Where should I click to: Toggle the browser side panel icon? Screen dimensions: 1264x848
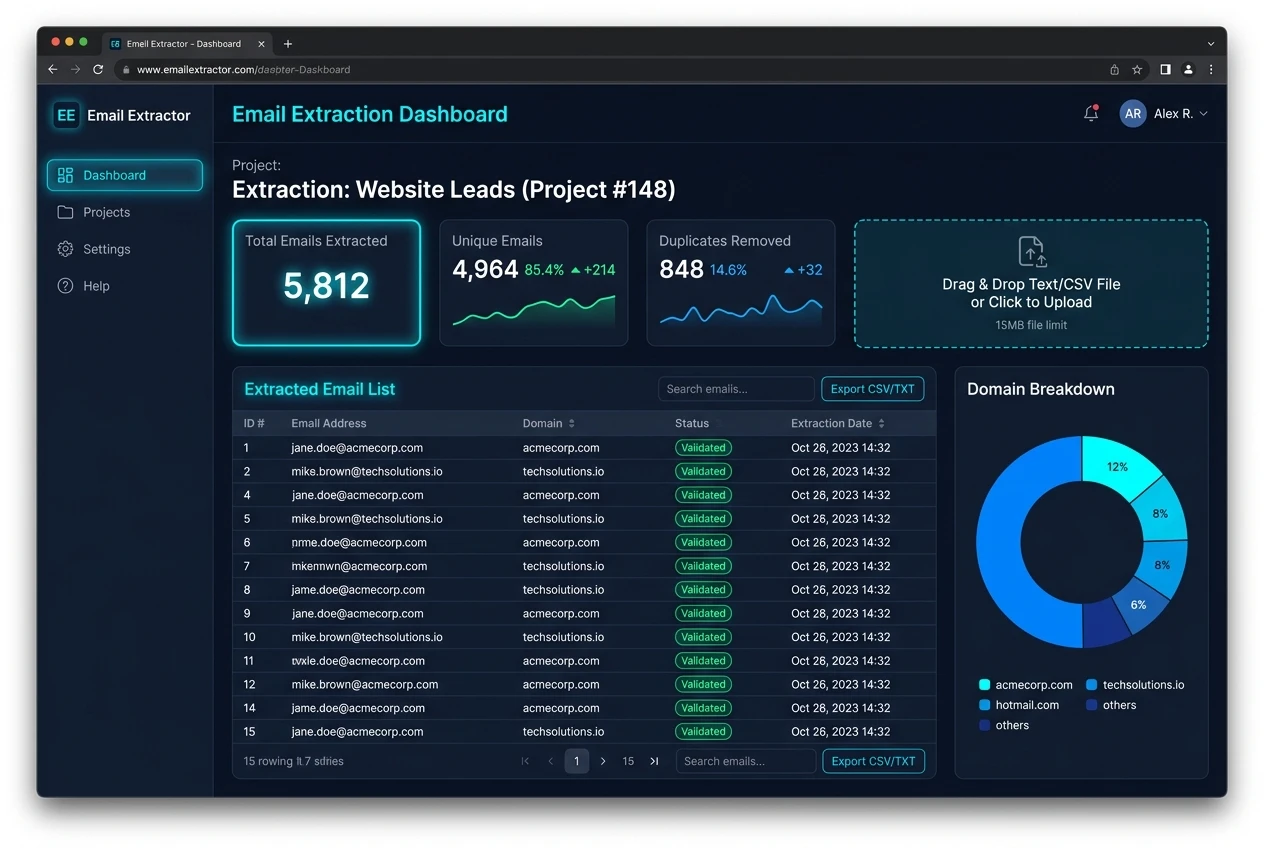pyautogui.click(x=1165, y=70)
